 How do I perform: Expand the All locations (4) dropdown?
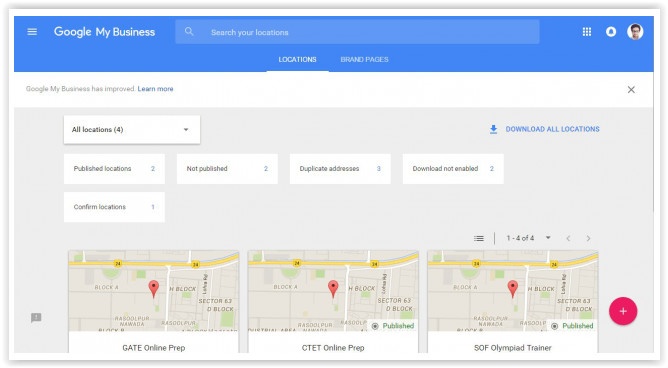132,129
